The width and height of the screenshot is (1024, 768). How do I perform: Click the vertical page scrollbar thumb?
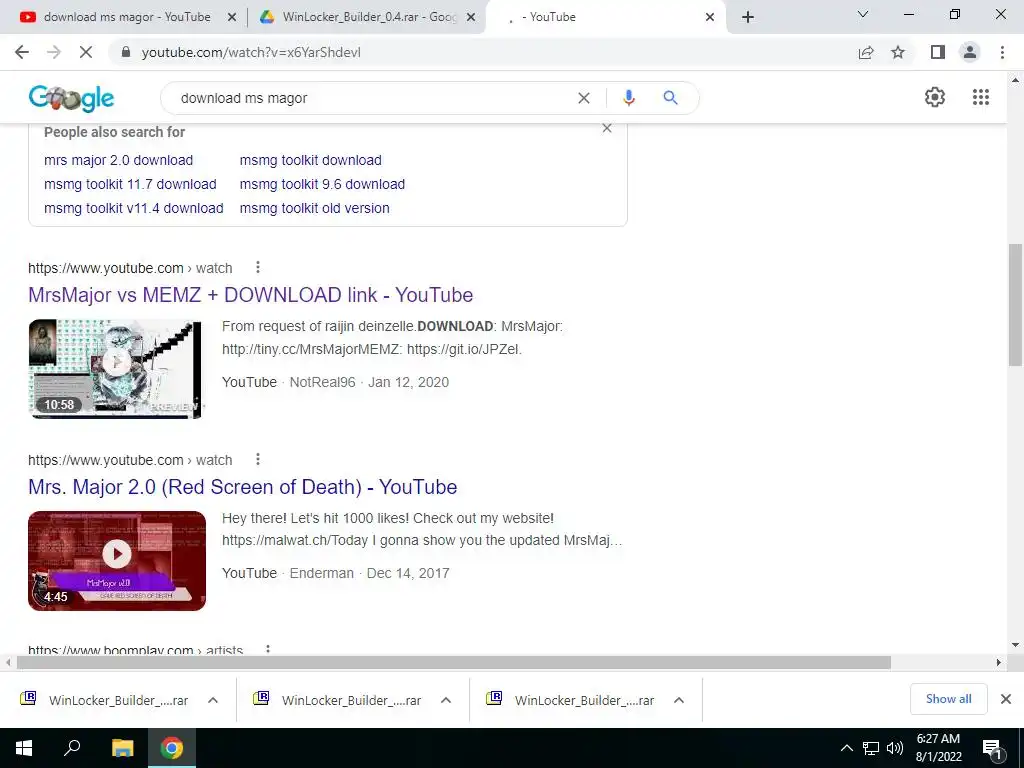(1015, 304)
